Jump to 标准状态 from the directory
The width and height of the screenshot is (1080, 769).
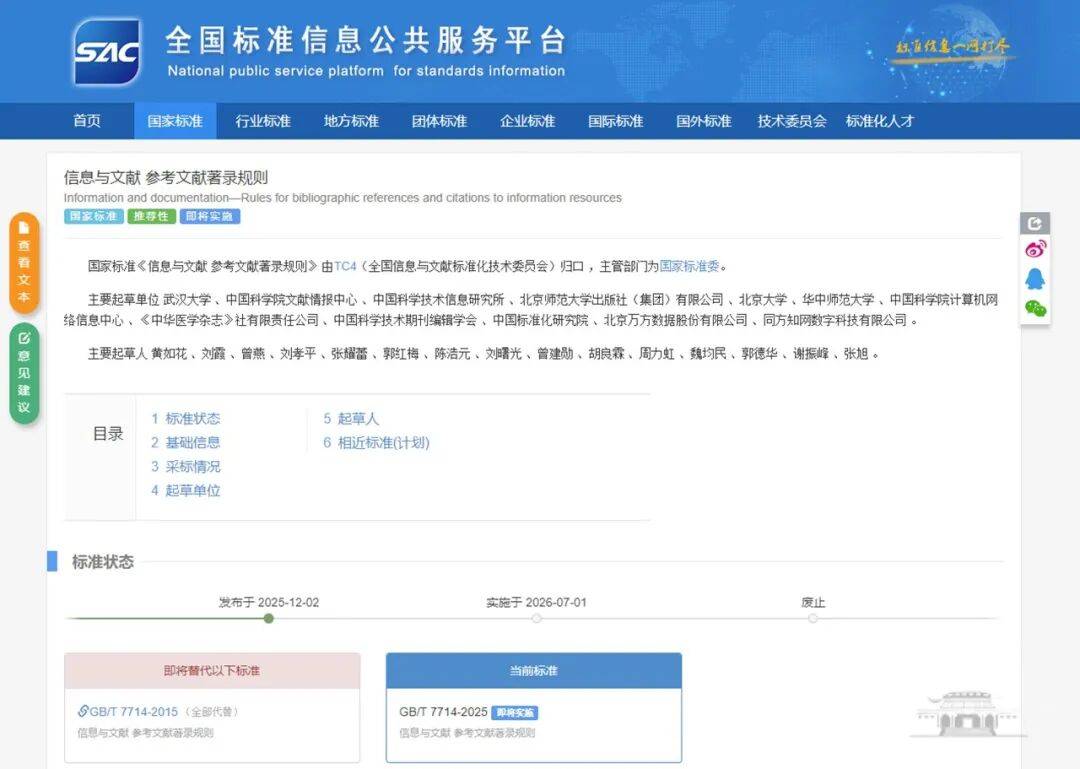194,419
